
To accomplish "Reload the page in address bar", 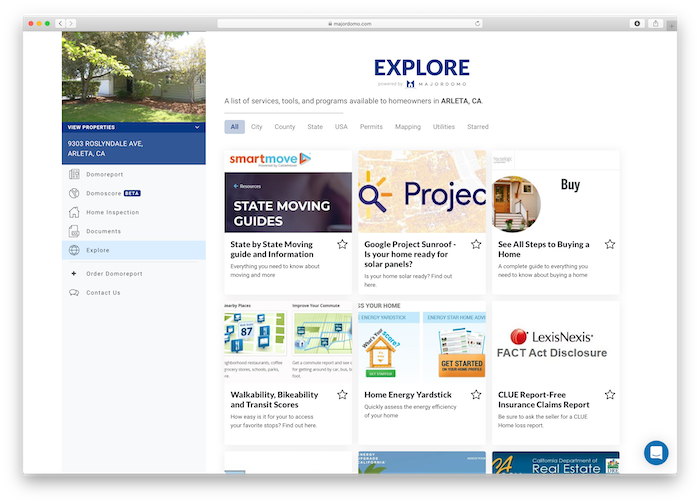I will coord(477,23).
